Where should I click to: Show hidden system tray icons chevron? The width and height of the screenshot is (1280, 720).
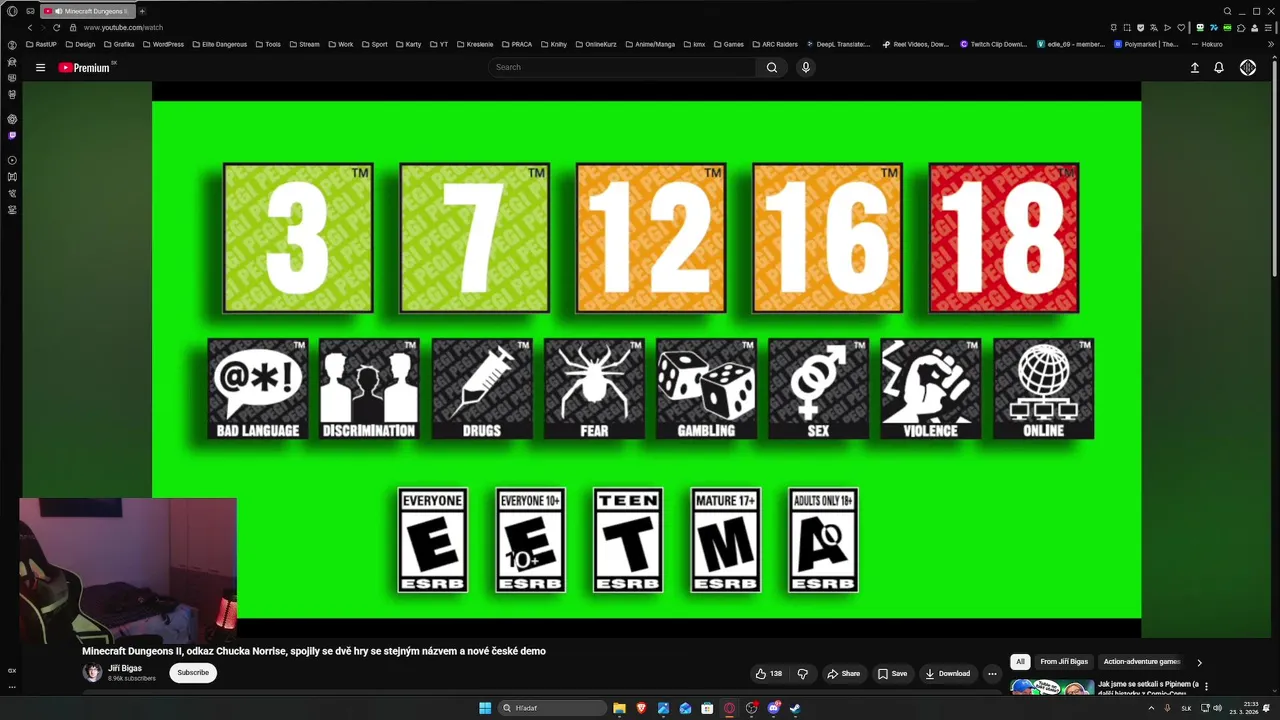tap(1151, 708)
